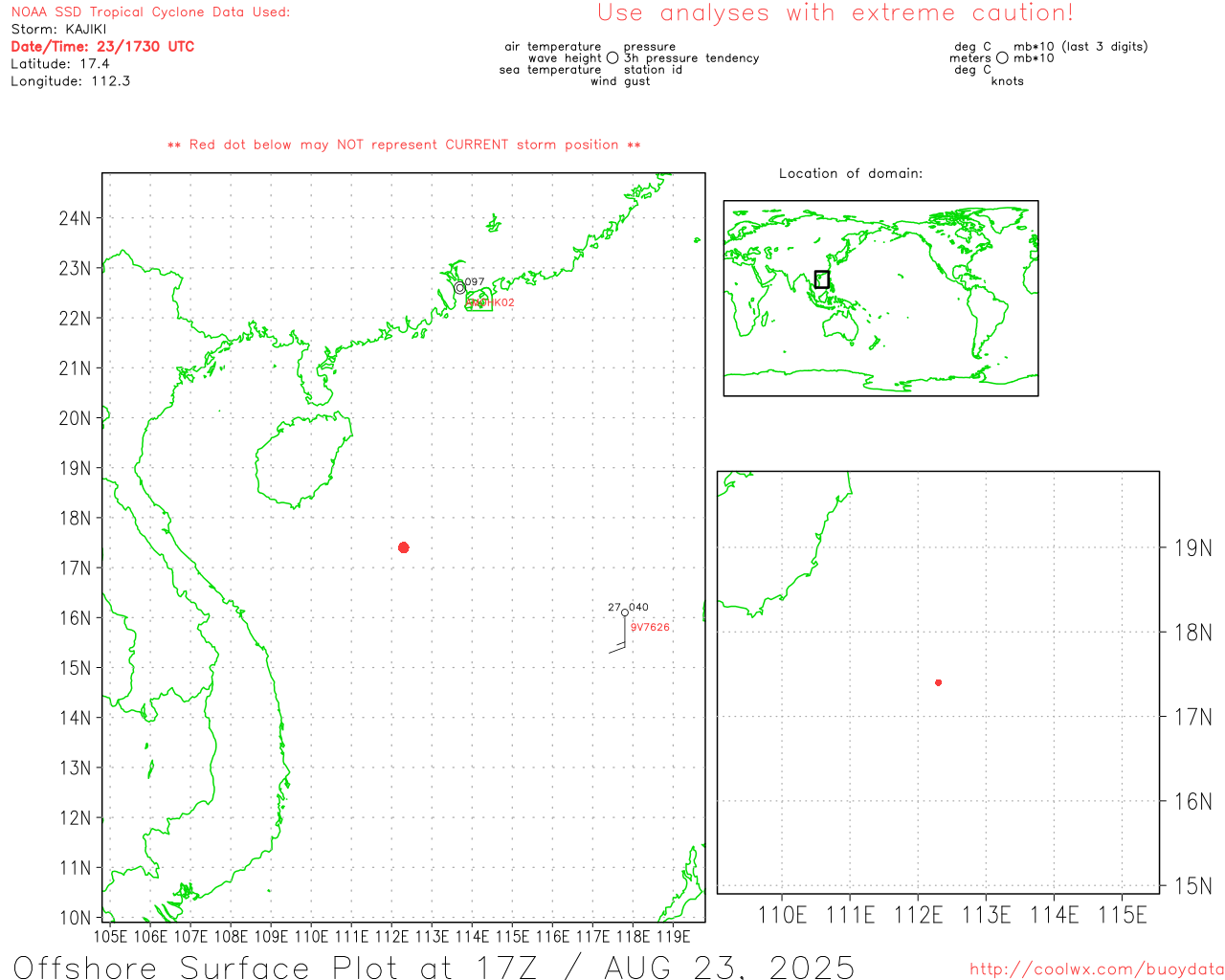
Task: Click the '115E' label on the inset map
Action: [1123, 915]
